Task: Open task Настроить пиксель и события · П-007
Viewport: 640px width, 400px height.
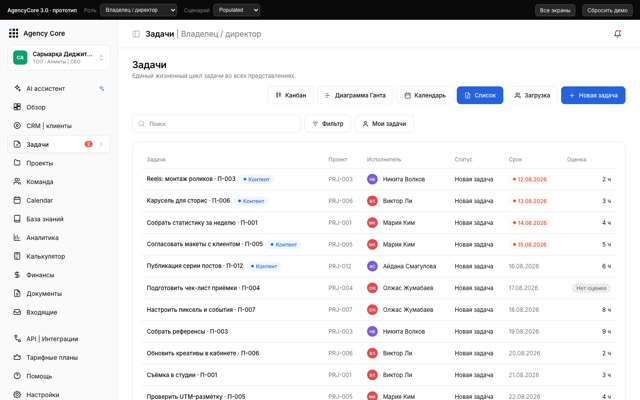Action: [x=201, y=309]
